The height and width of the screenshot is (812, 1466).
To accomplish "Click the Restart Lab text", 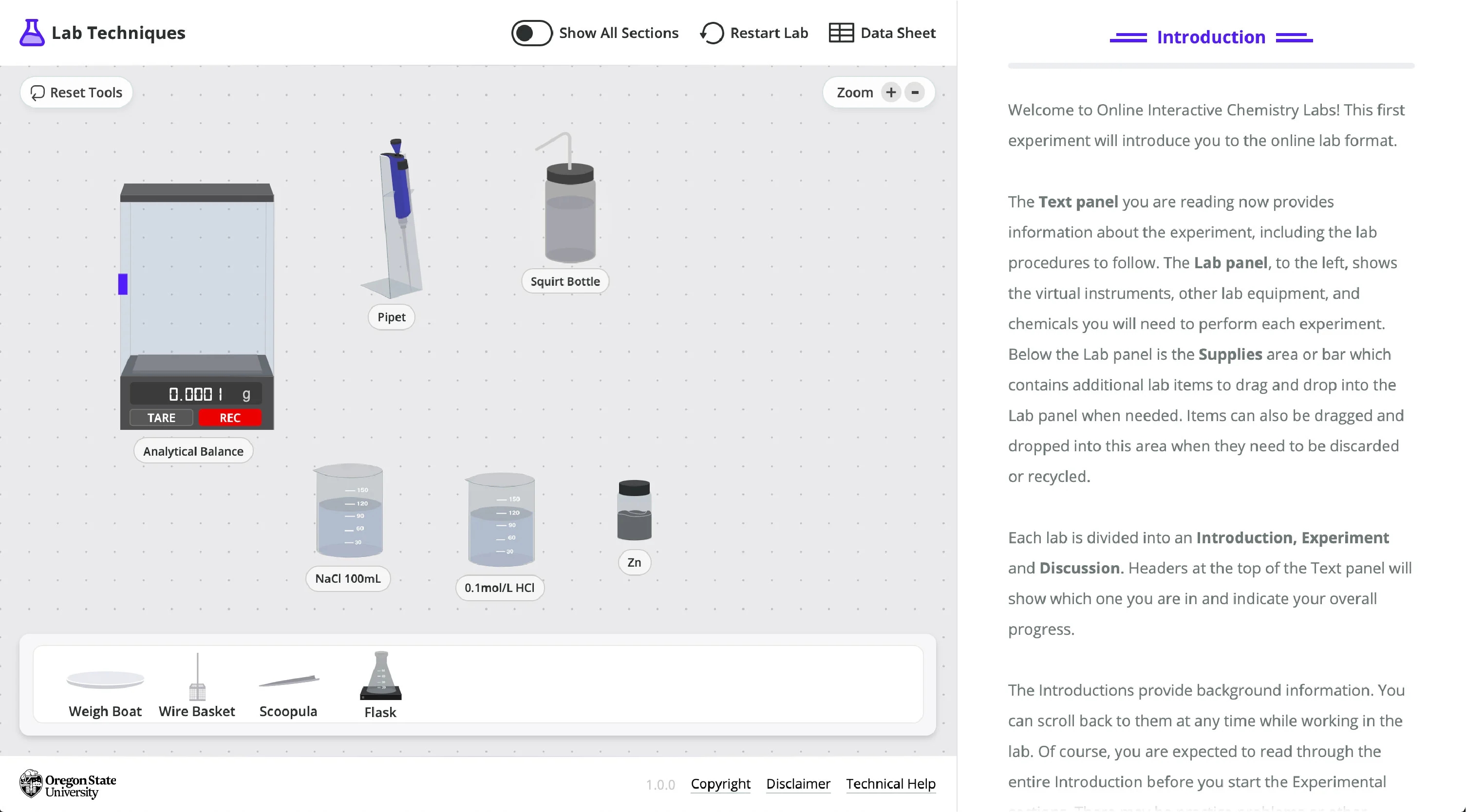I will pos(769,33).
